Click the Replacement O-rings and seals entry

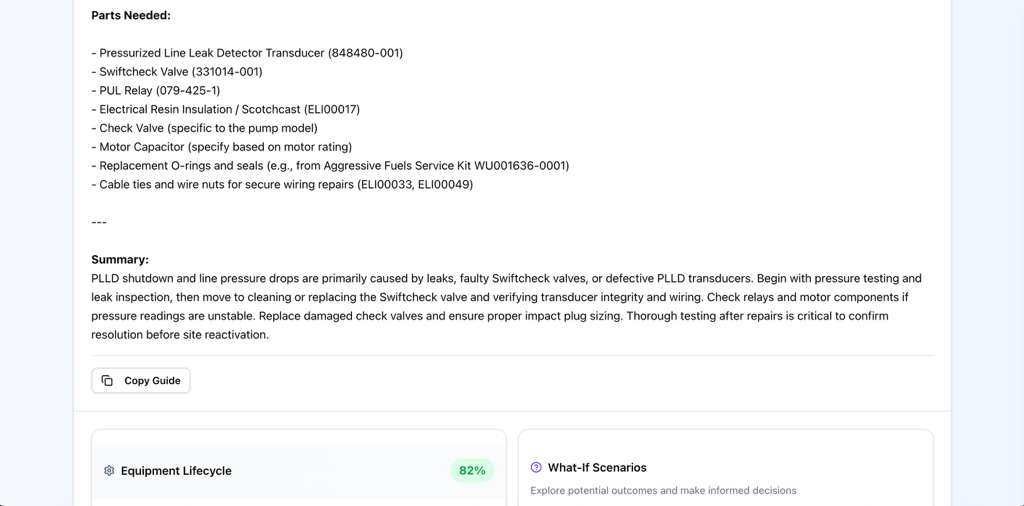click(x=330, y=166)
